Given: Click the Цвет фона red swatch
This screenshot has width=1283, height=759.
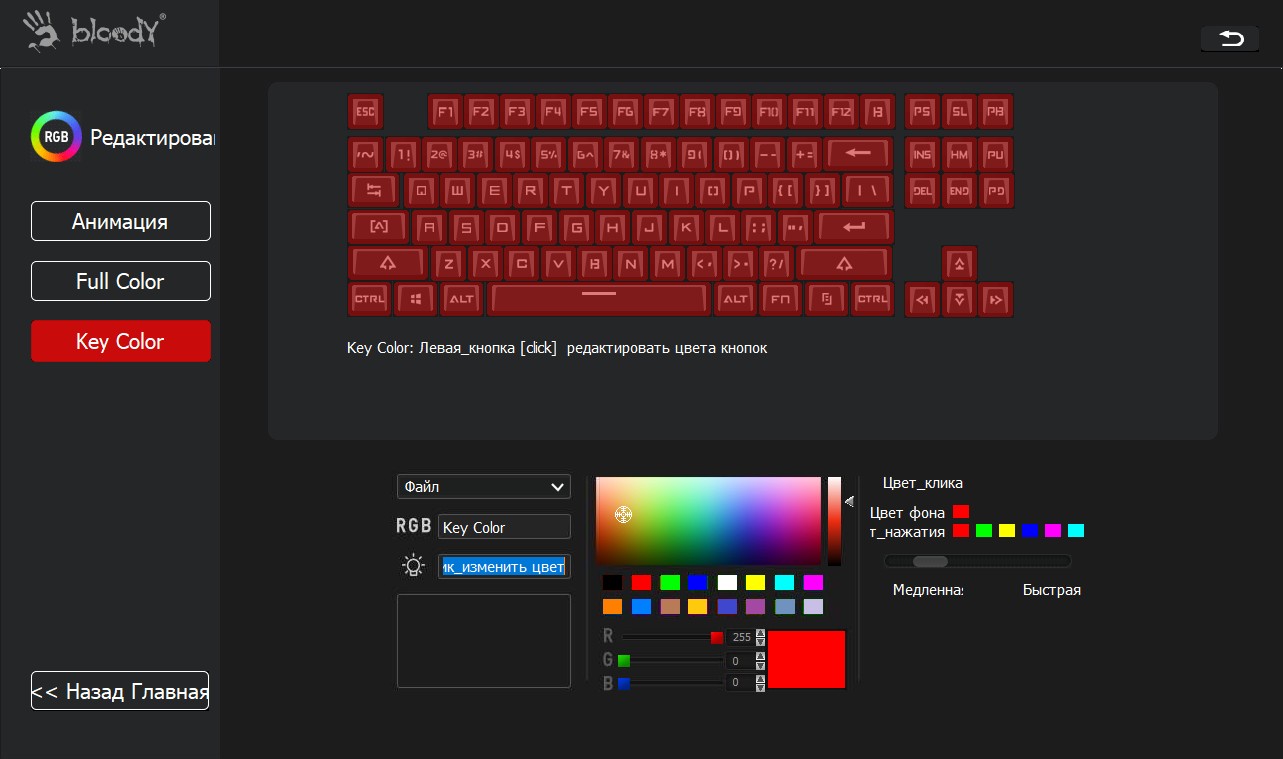Looking at the screenshot, I should (x=961, y=512).
